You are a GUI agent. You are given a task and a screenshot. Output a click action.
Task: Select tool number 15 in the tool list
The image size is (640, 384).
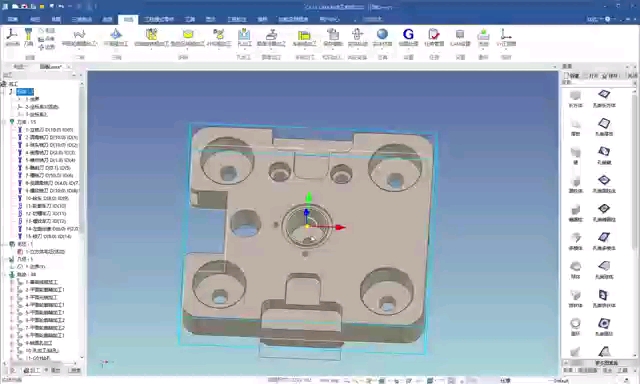tap(48, 236)
